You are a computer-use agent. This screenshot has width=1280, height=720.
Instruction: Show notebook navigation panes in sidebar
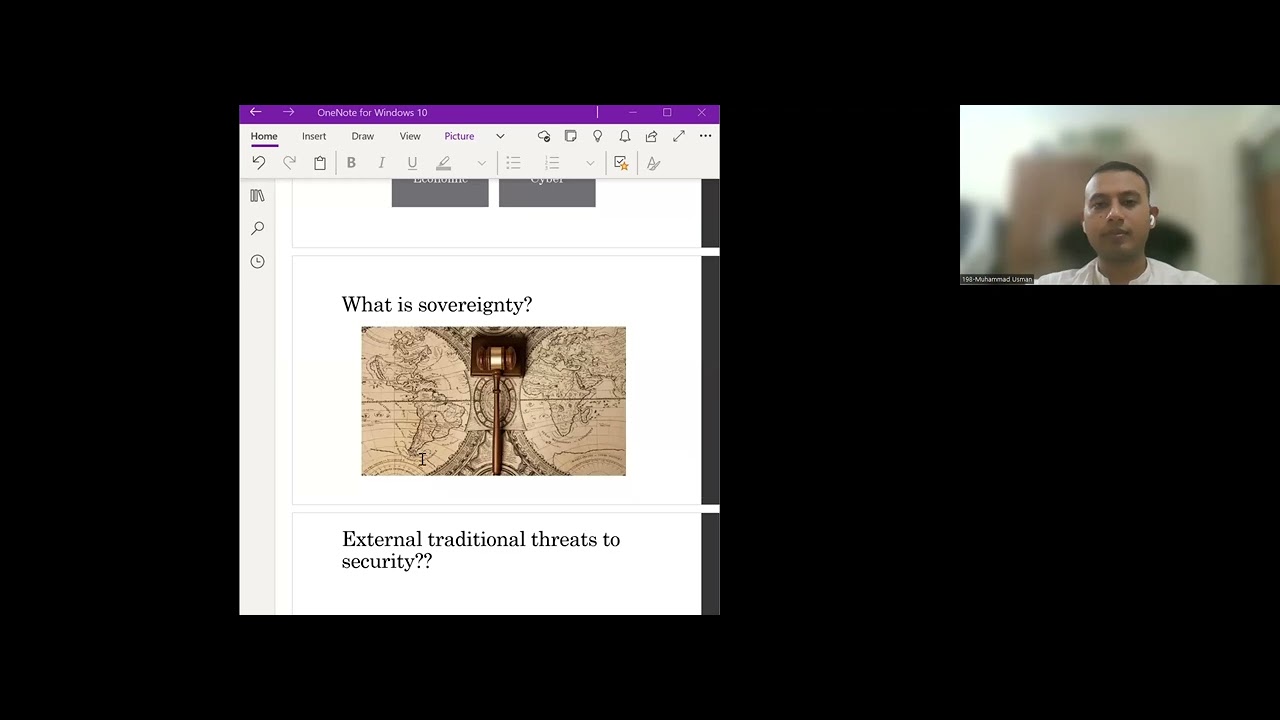pyautogui.click(x=258, y=196)
